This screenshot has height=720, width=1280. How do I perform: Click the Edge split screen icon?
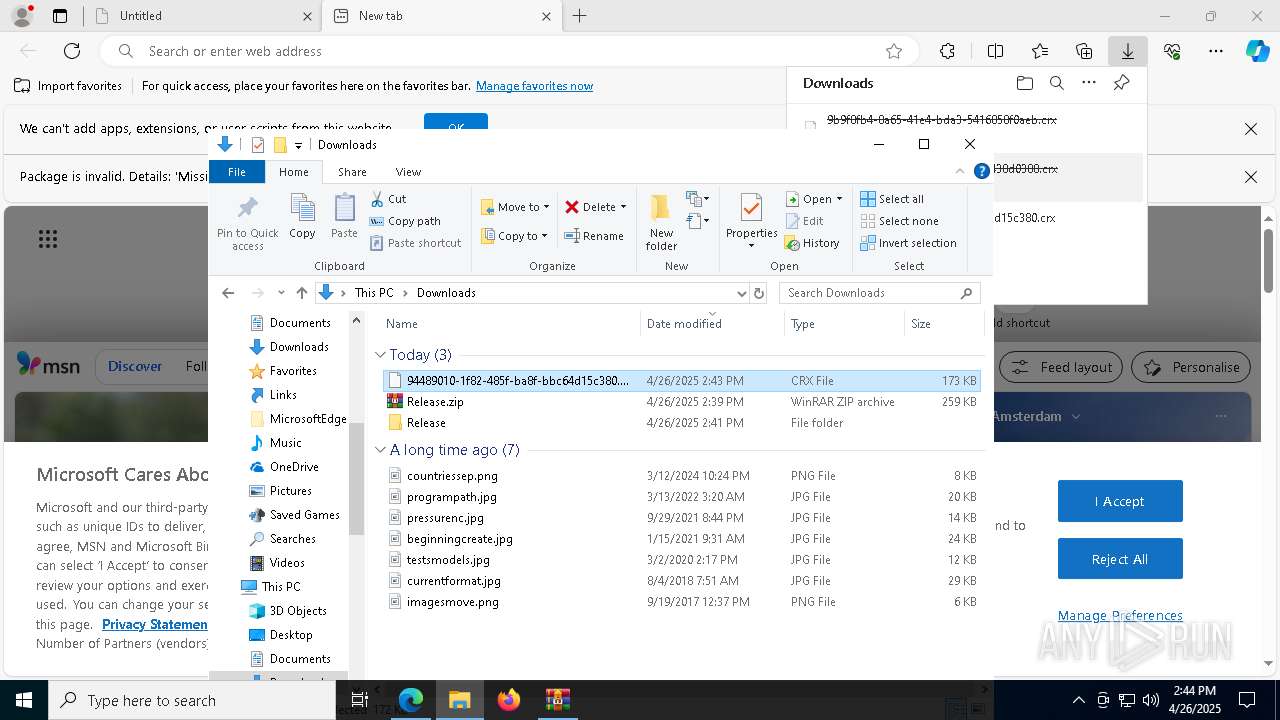click(x=995, y=51)
